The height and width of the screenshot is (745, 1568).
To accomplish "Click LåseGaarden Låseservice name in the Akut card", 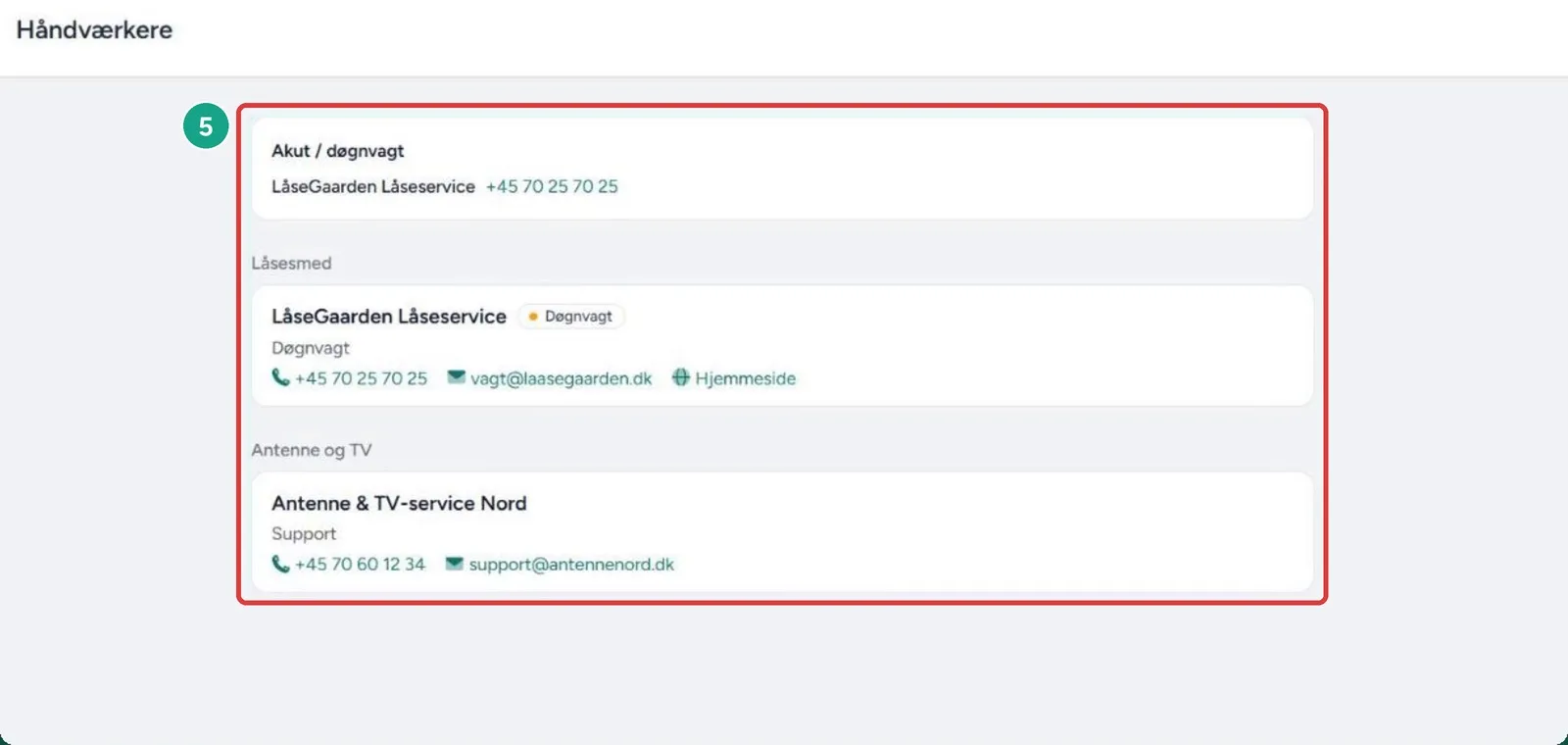I will [x=372, y=186].
